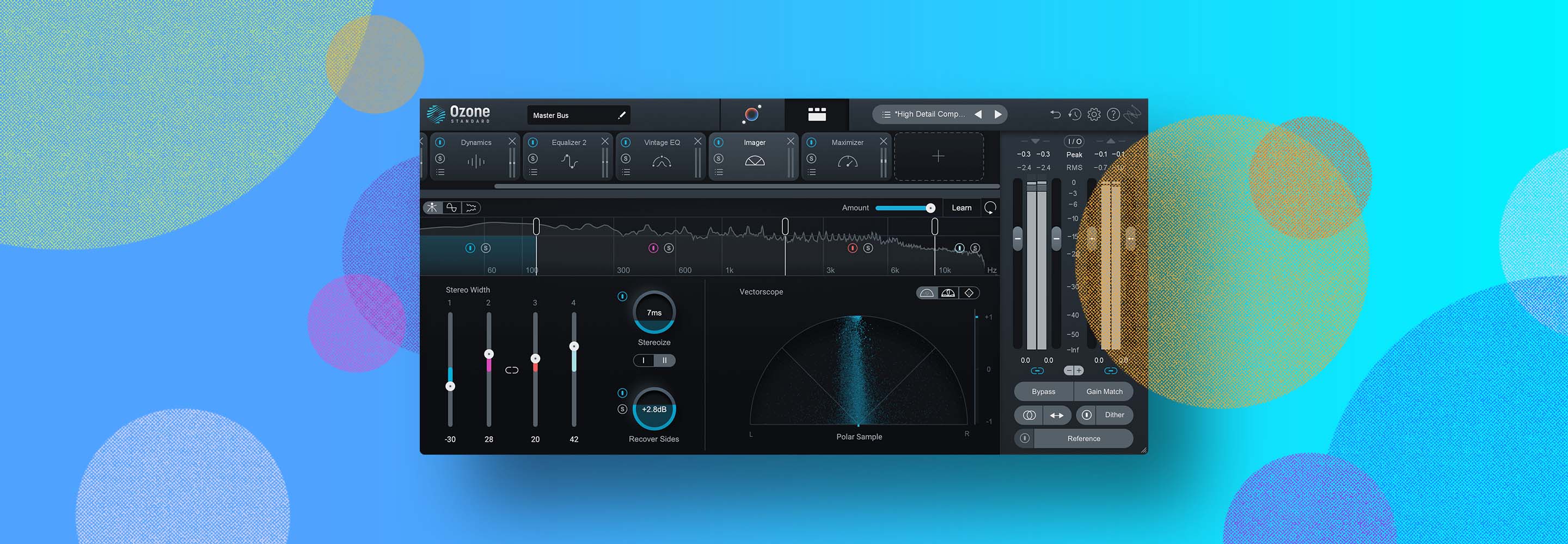Image resolution: width=1568 pixels, height=544 pixels.
Task: Click the Gain Match button
Action: pos(1104,392)
